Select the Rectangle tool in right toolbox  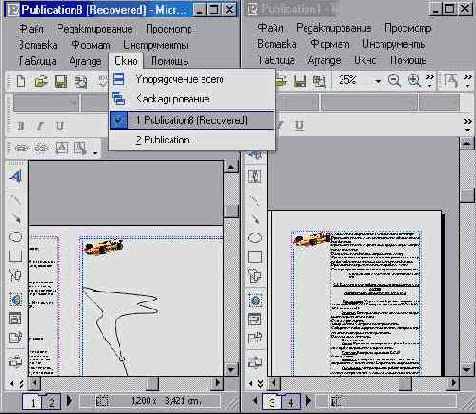(255, 257)
